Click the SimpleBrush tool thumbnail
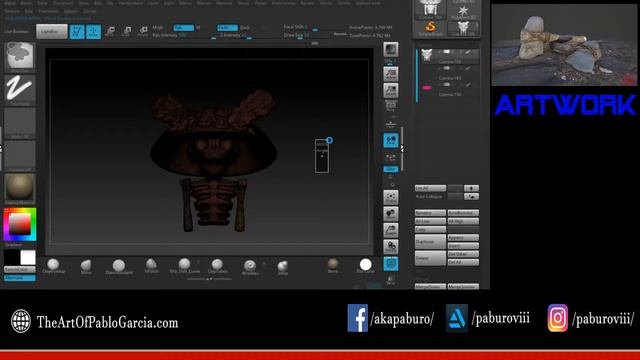This screenshot has width=640, height=360. point(431,29)
